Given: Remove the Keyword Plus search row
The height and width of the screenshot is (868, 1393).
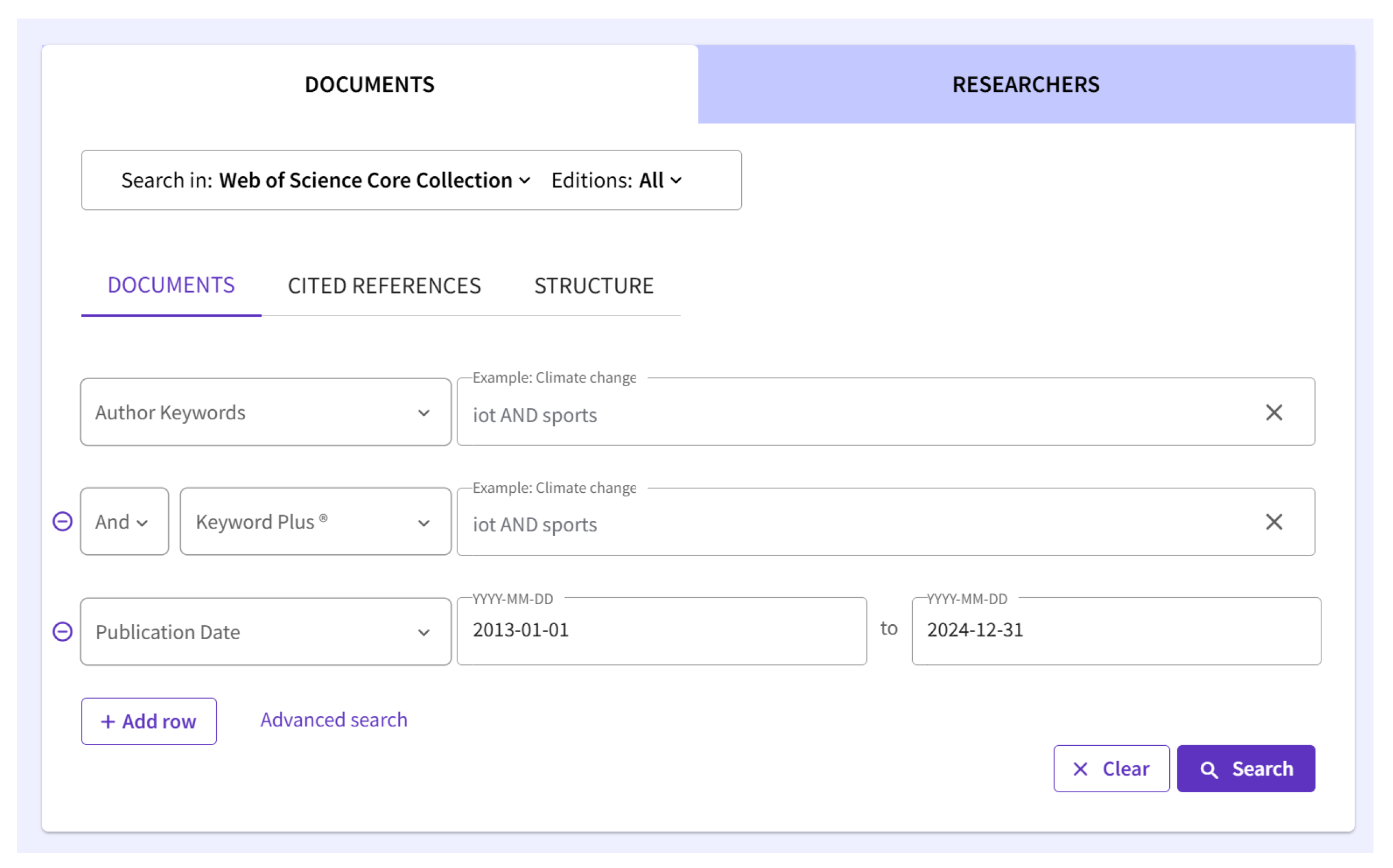Looking at the screenshot, I should [63, 522].
